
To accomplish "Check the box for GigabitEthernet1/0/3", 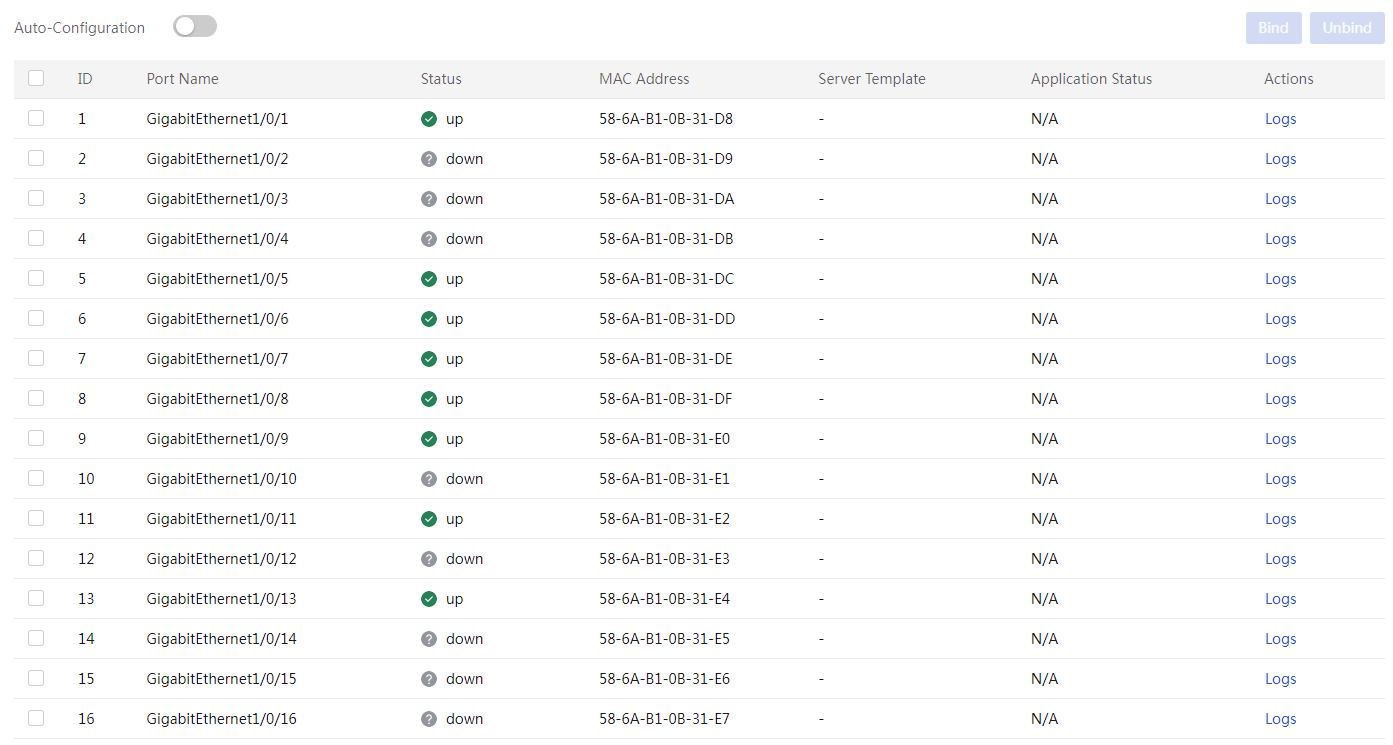I will [x=36, y=198].
